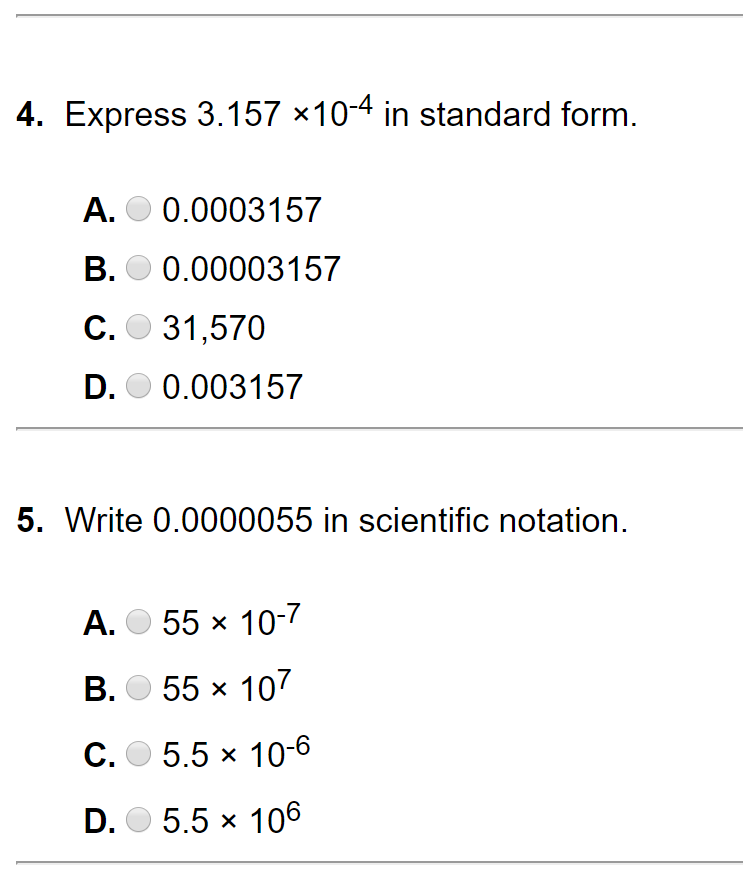Click the 'Express 3.157 ×10⁻⁴ in standard form' question text

[x=350, y=116]
